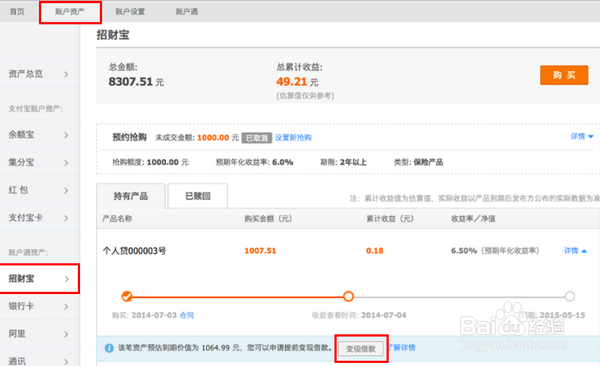Click the middle 收益查看时间 timeline marker
This screenshot has height=366, width=600.
click(x=348, y=296)
